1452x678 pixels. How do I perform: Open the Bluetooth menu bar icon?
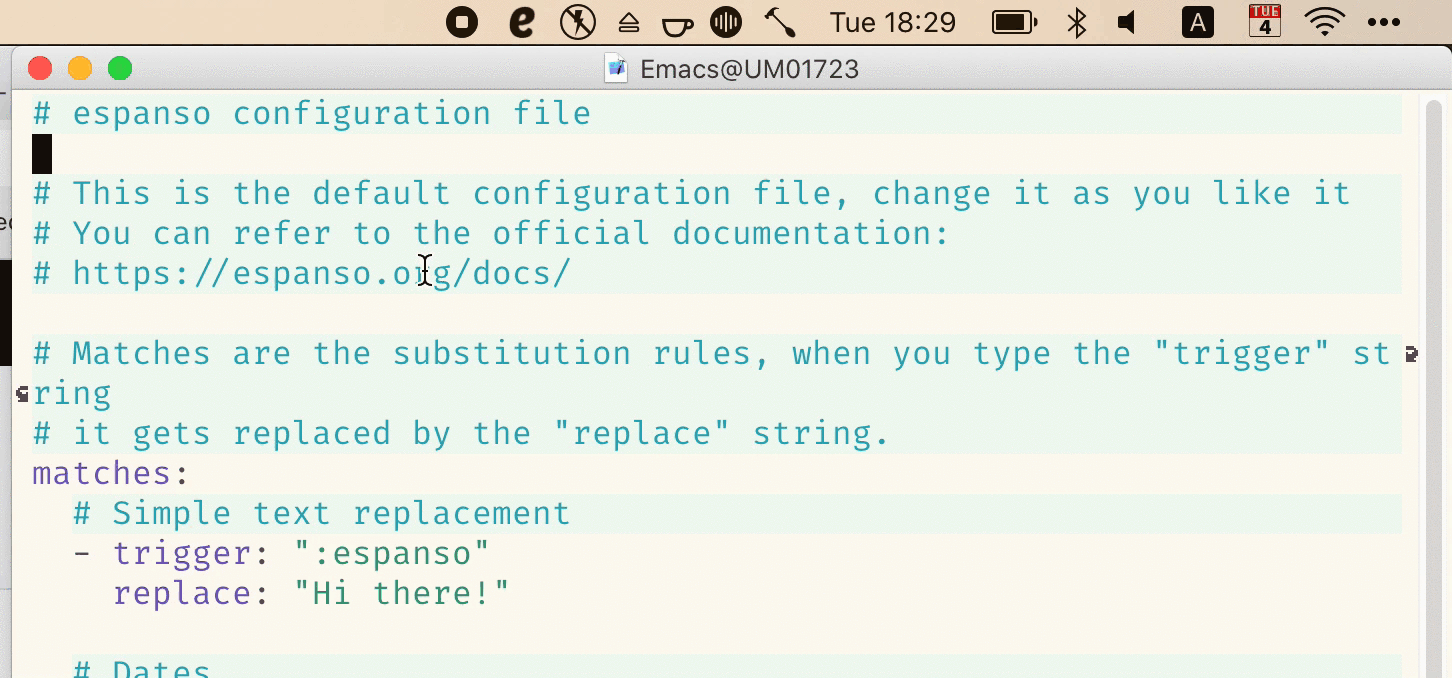pos(1077,21)
